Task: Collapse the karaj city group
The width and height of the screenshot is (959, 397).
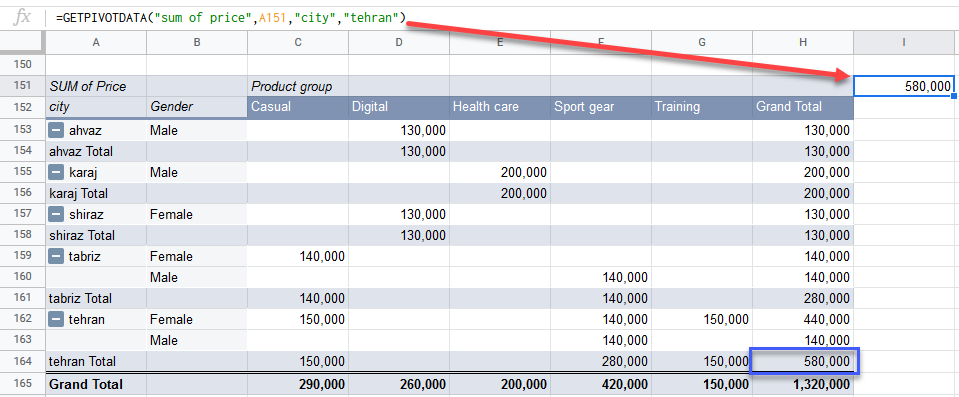Action: tap(56, 173)
